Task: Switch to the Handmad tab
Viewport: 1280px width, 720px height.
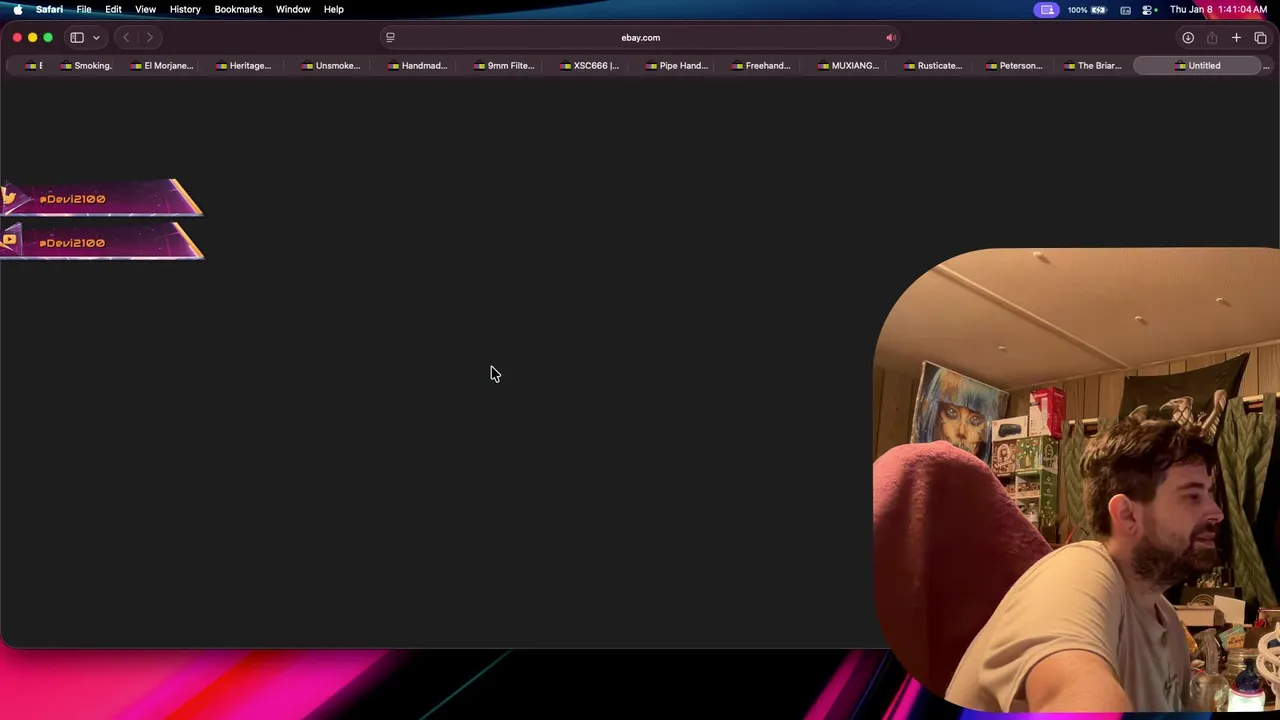Action: click(416, 65)
